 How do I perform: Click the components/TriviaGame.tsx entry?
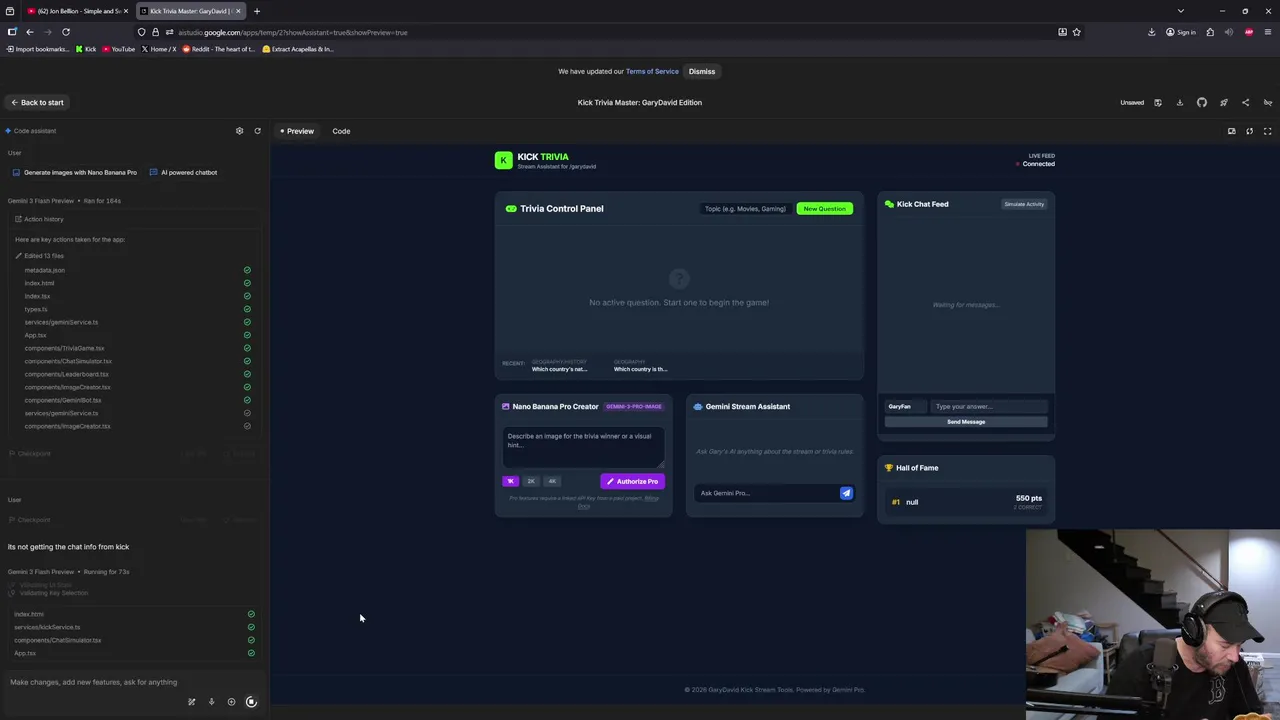64,348
